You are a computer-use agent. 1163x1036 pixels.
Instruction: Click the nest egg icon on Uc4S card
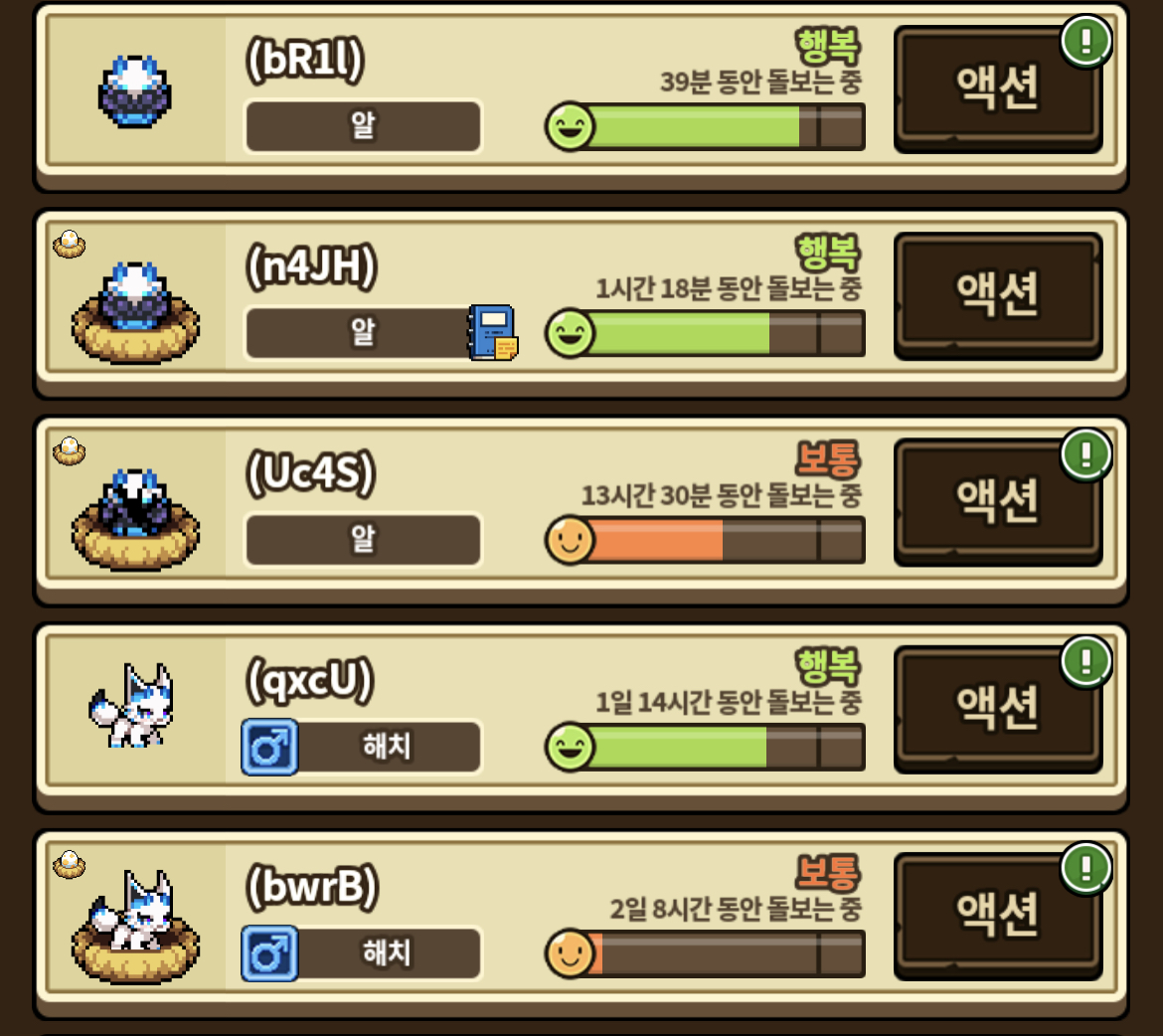pyautogui.click(x=69, y=450)
